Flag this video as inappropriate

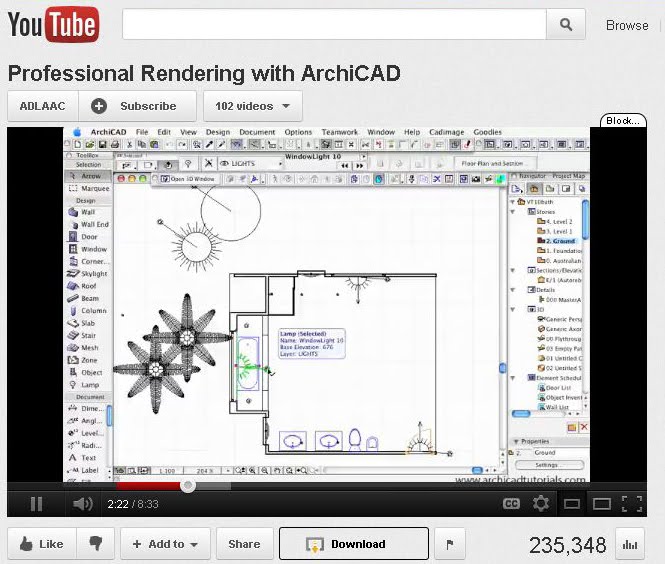point(450,544)
